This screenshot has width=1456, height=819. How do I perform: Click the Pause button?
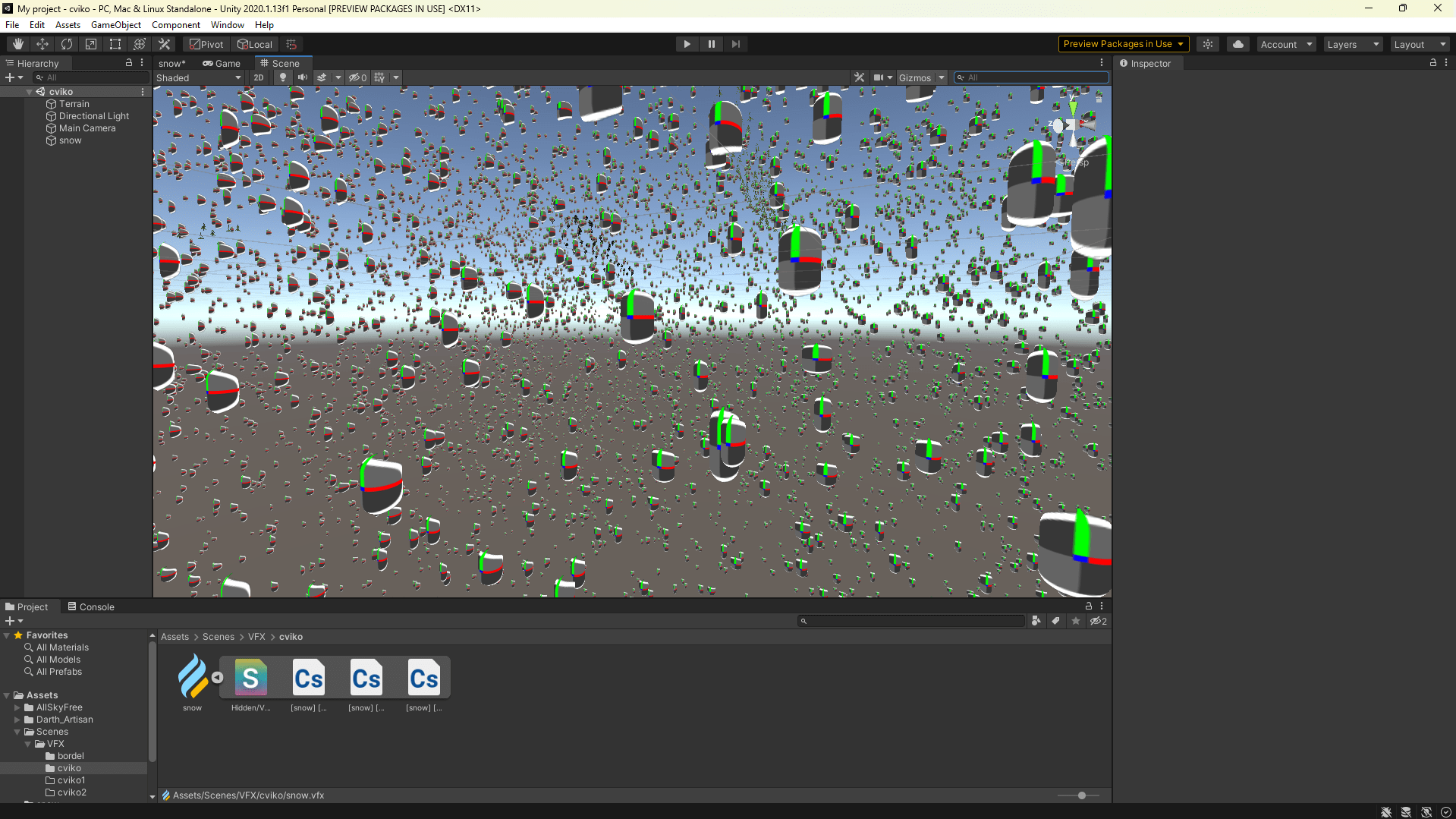pyautogui.click(x=711, y=44)
